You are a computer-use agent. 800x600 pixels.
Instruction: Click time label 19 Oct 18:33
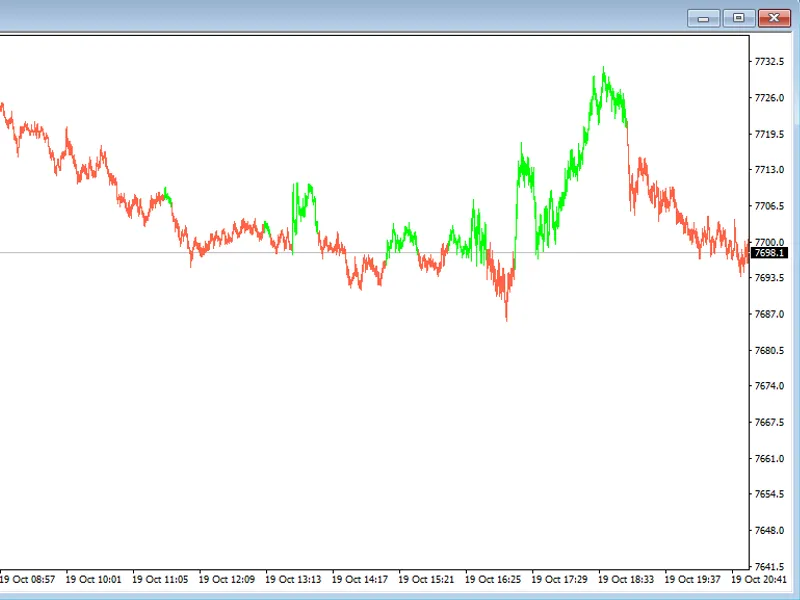pos(626,580)
